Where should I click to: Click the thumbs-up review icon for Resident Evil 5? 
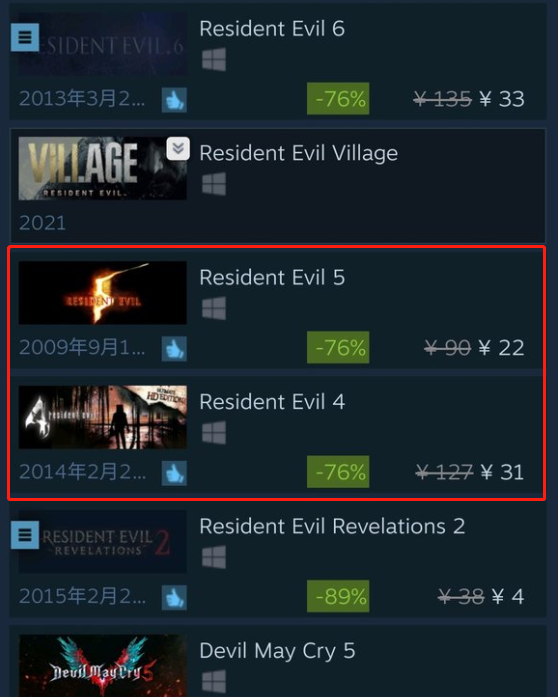tap(174, 349)
